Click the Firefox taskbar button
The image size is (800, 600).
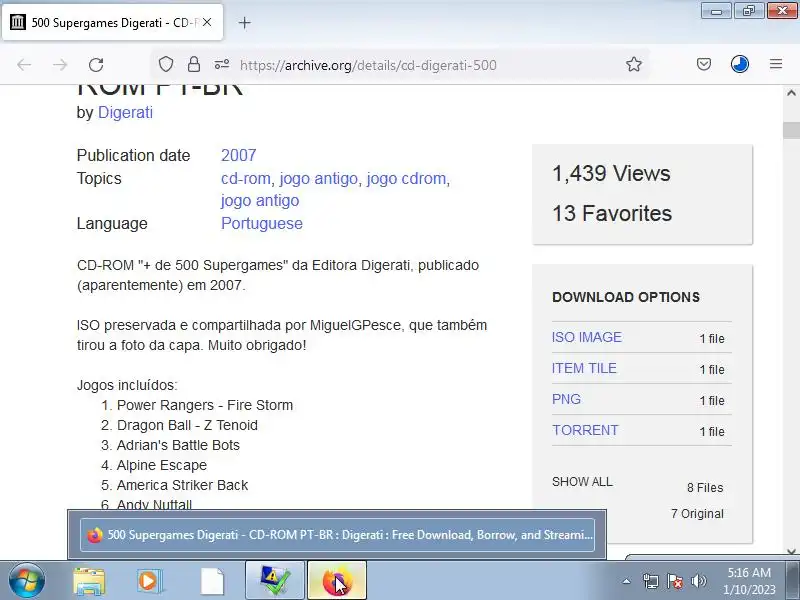point(337,581)
